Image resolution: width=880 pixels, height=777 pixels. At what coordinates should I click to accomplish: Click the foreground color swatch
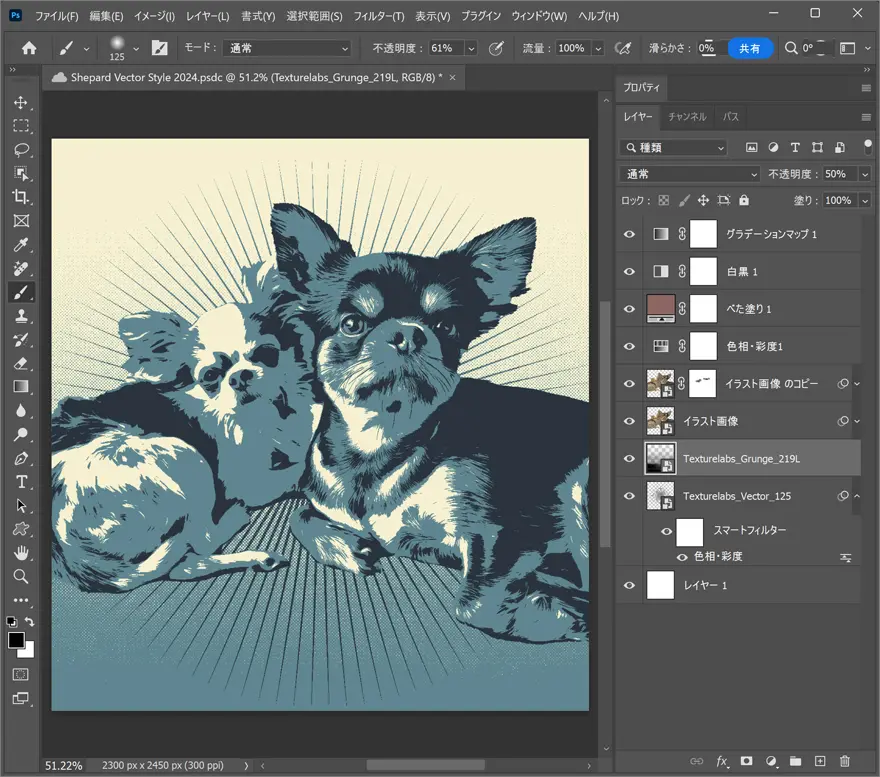point(16,640)
